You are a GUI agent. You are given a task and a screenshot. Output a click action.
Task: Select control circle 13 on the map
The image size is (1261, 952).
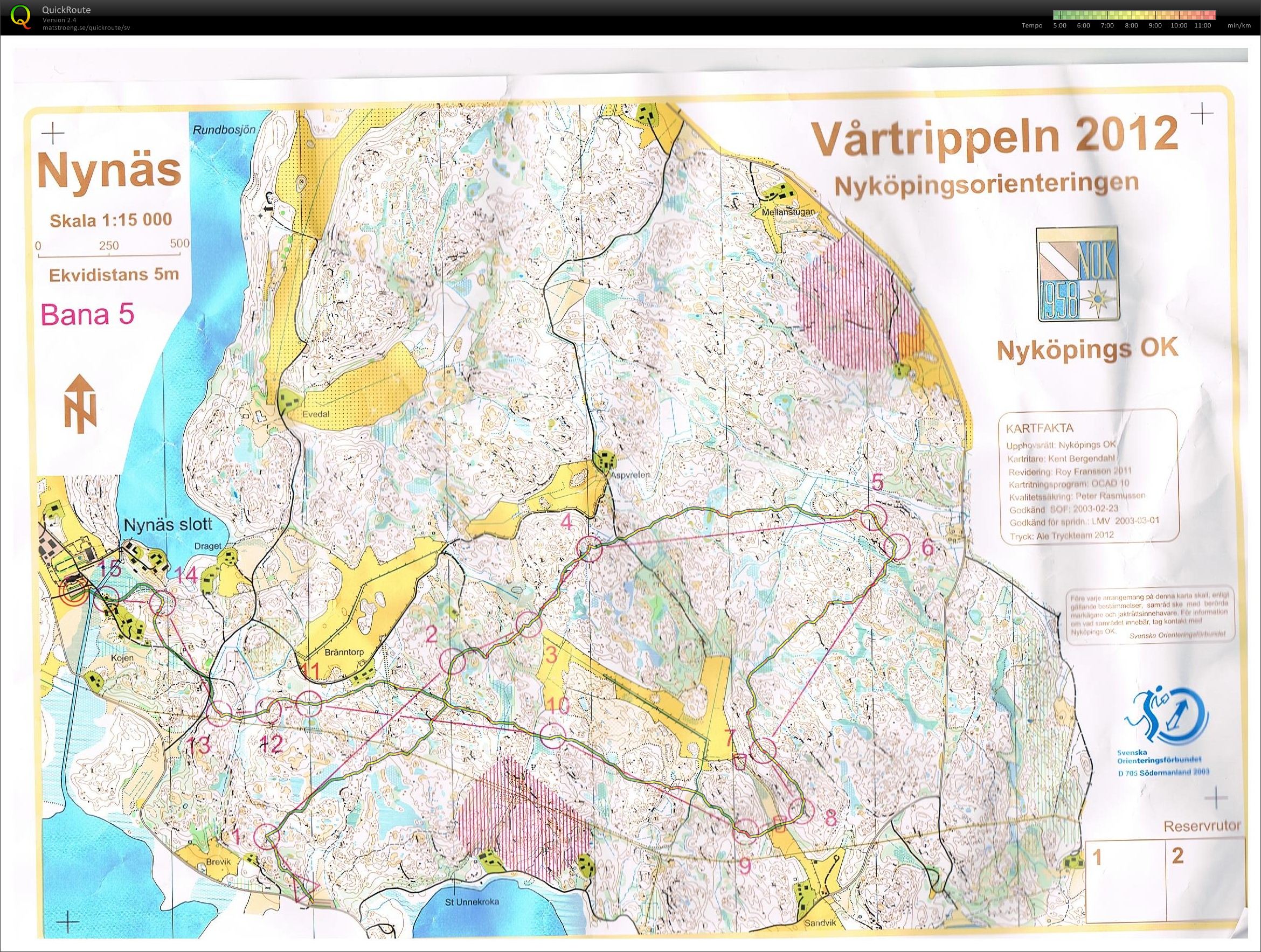(x=219, y=713)
